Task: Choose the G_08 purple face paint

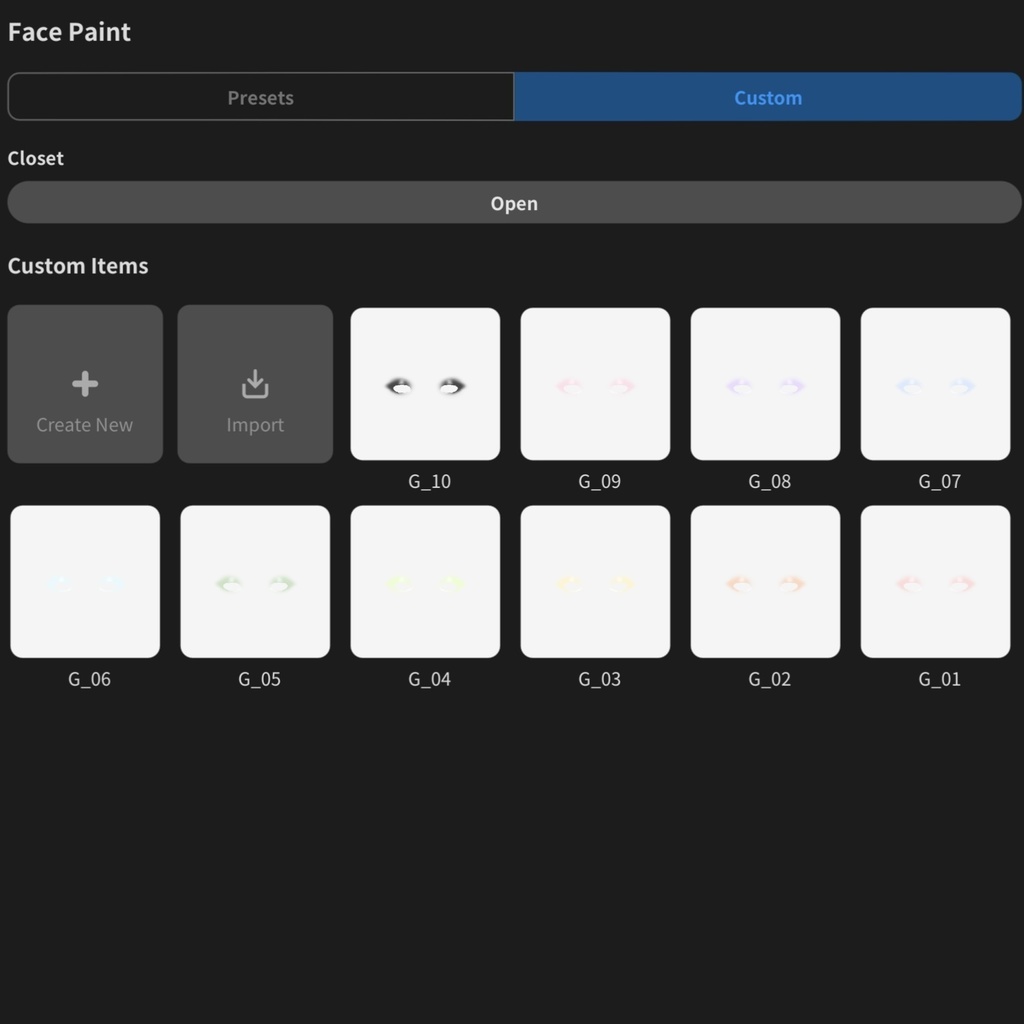Action: tap(765, 384)
